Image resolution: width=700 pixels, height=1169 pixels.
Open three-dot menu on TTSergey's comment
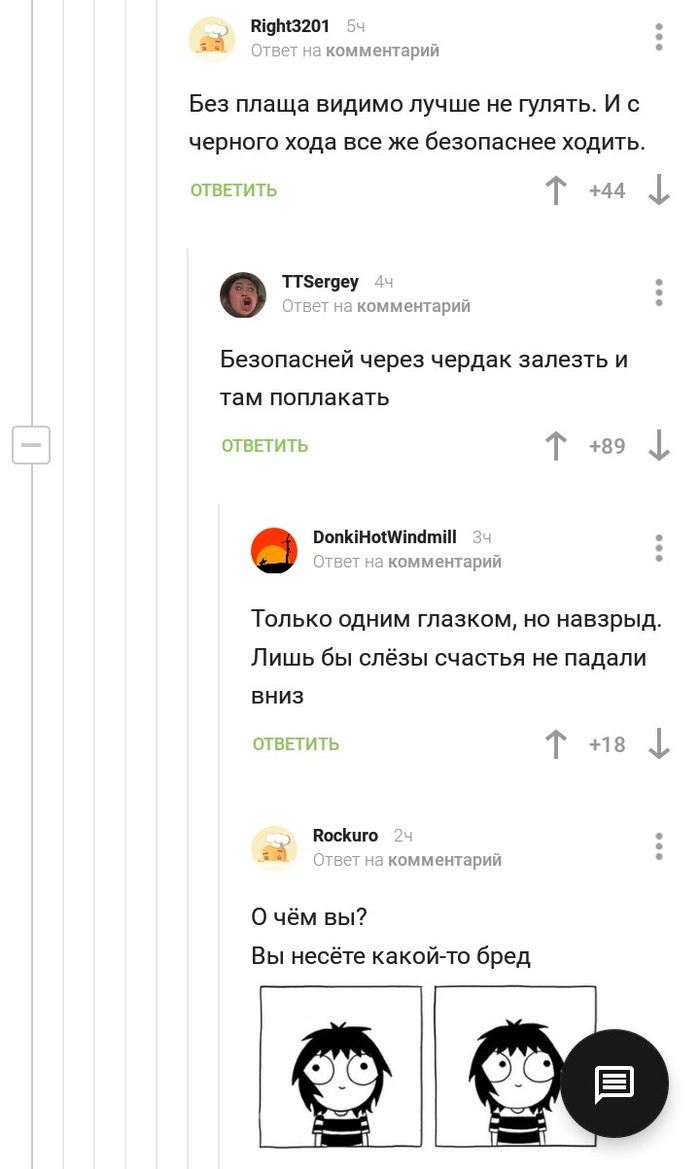tap(659, 293)
